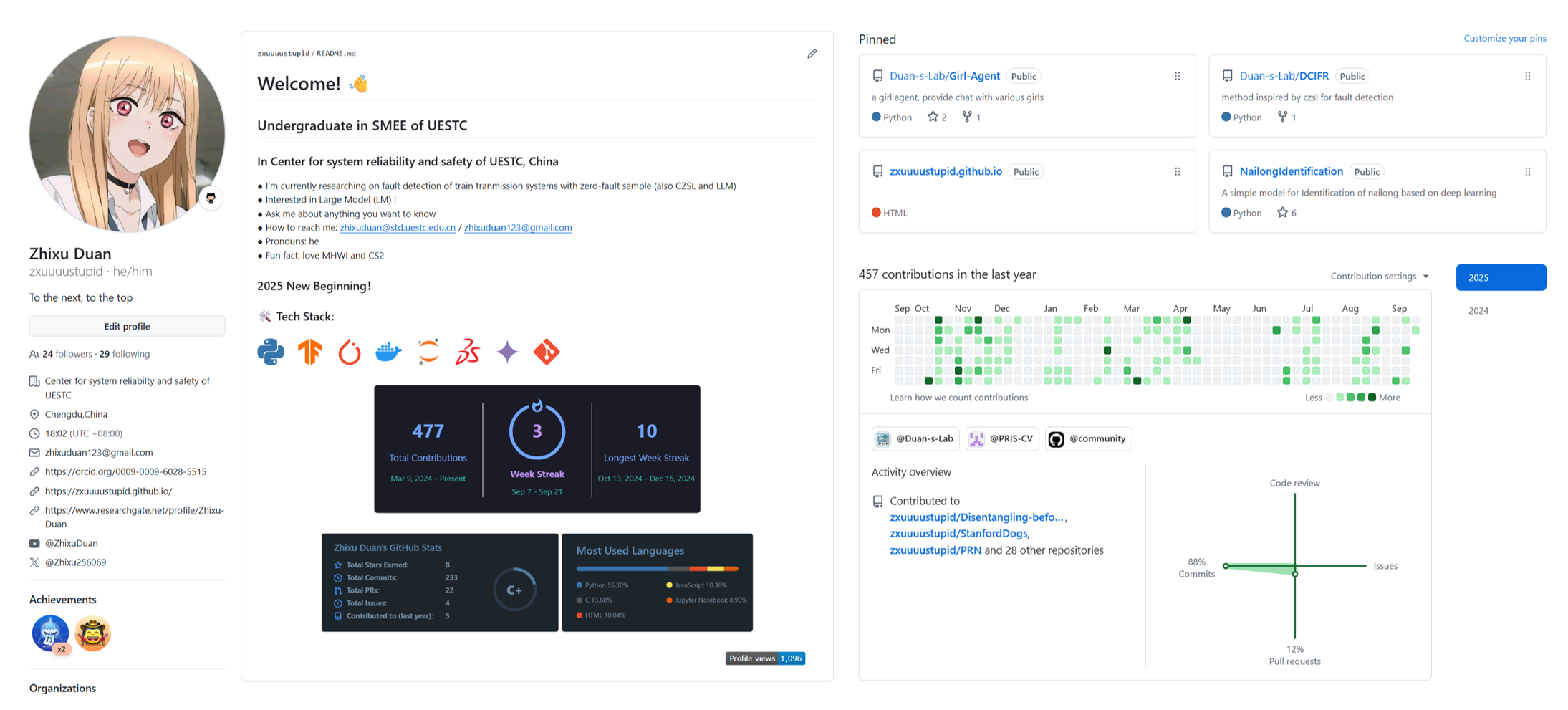The width and height of the screenshot is (1568, 710).
Task: Switch to the 2024 contribution year
Action: (x=1478, y=310)
